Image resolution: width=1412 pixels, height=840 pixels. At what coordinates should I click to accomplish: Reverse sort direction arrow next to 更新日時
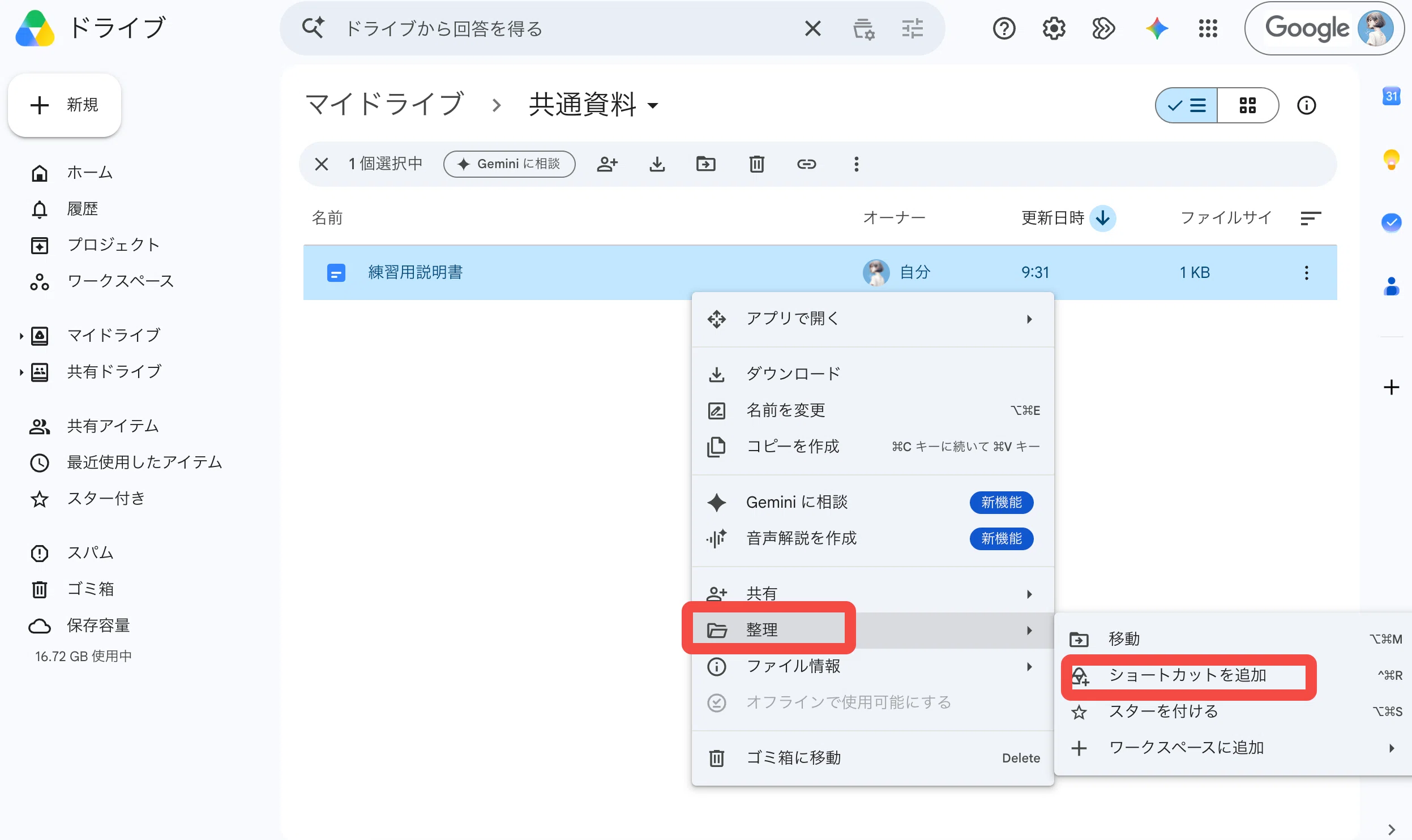(x=1102, y=218)
